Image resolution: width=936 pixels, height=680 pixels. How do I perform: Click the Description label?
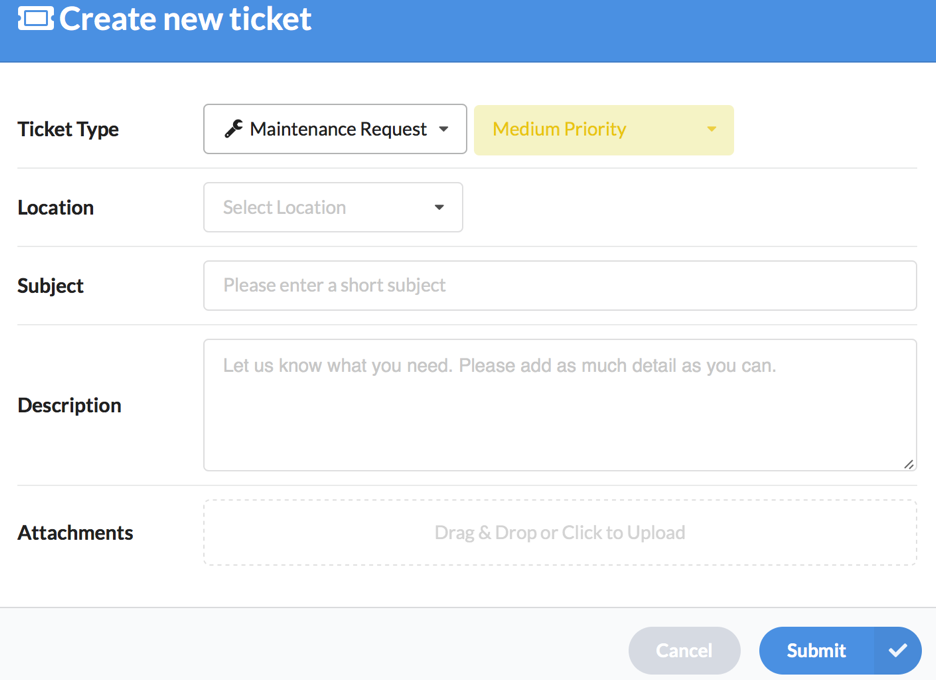(69, 405)
